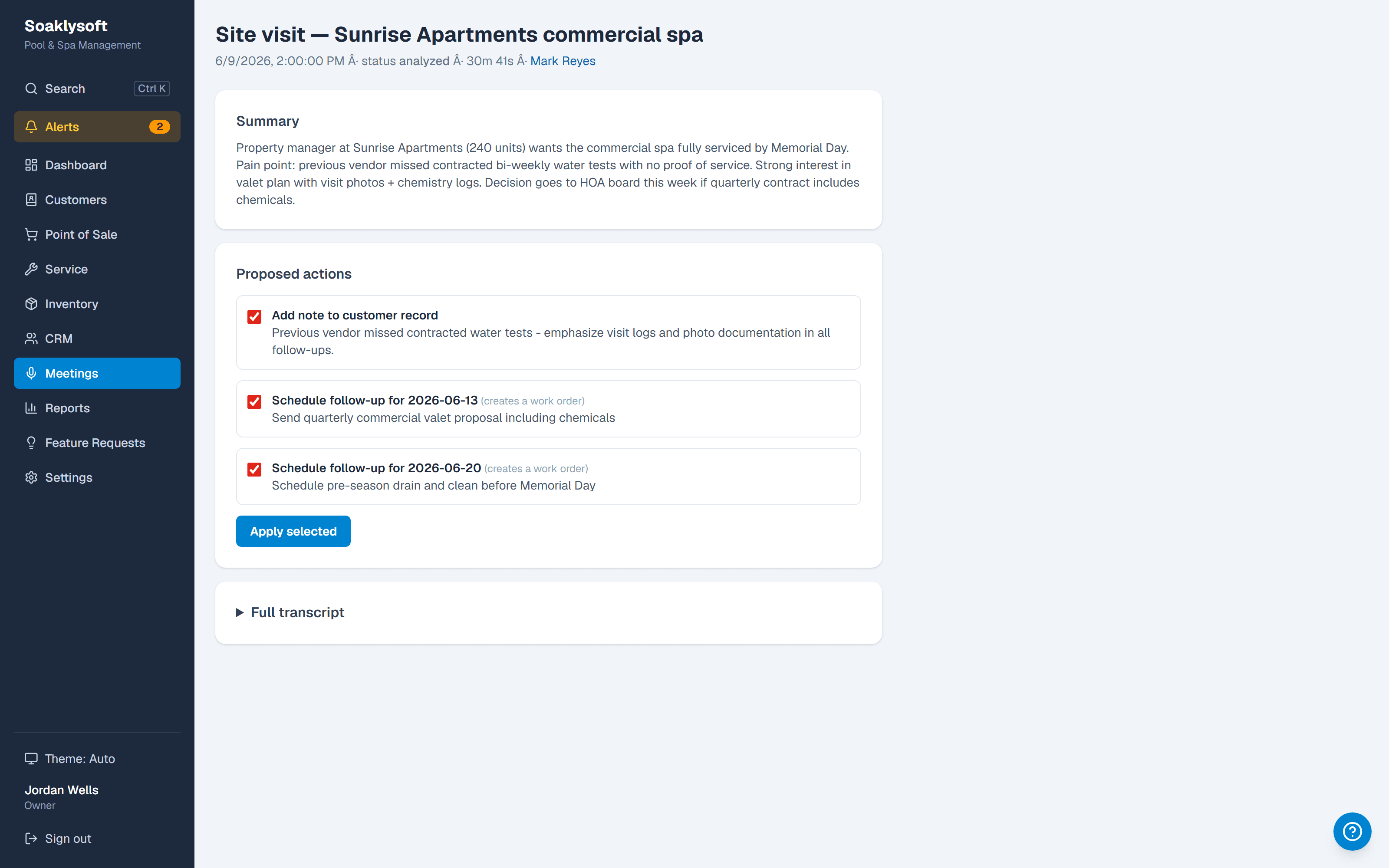Click the Inventory box icon
Screen dimensions: 1389x868
tap(31, 304)
